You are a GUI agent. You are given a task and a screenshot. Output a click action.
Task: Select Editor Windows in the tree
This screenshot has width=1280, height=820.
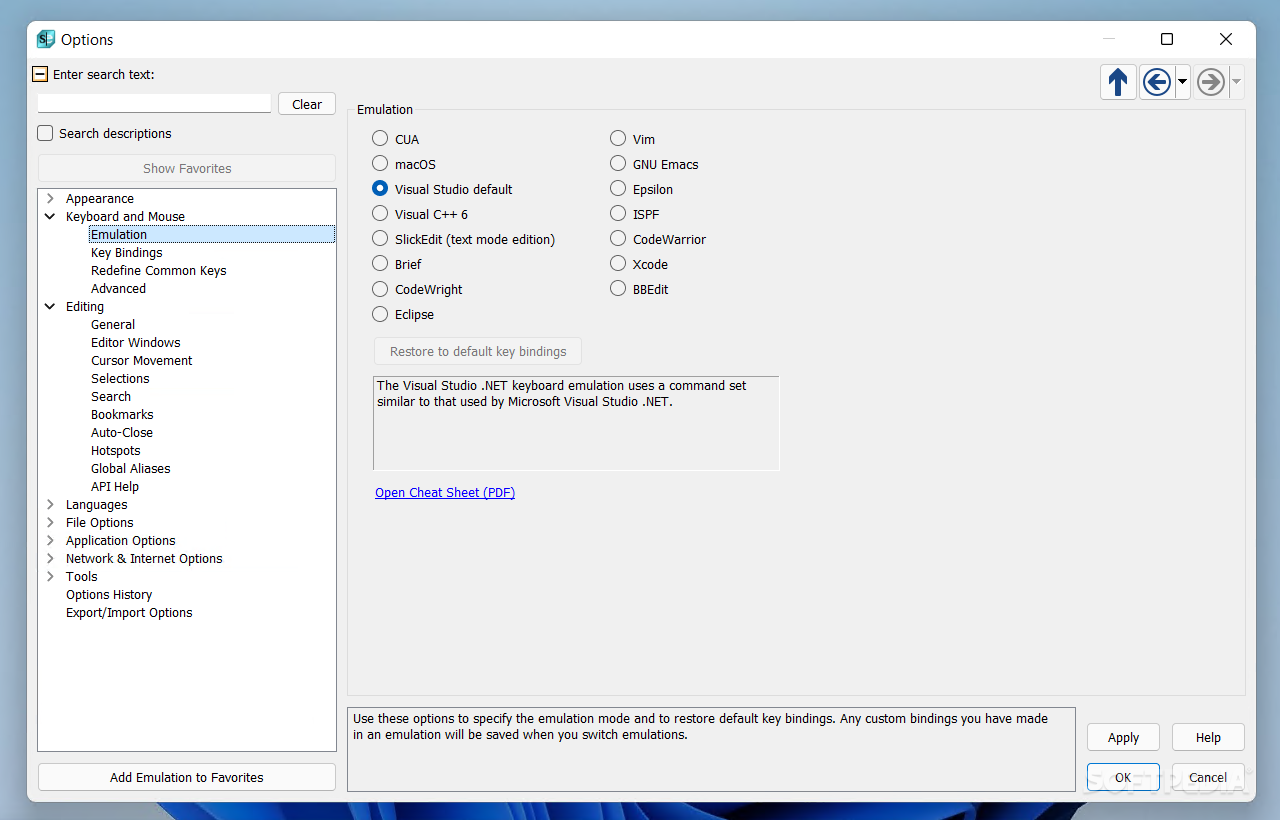click(136, 343)
